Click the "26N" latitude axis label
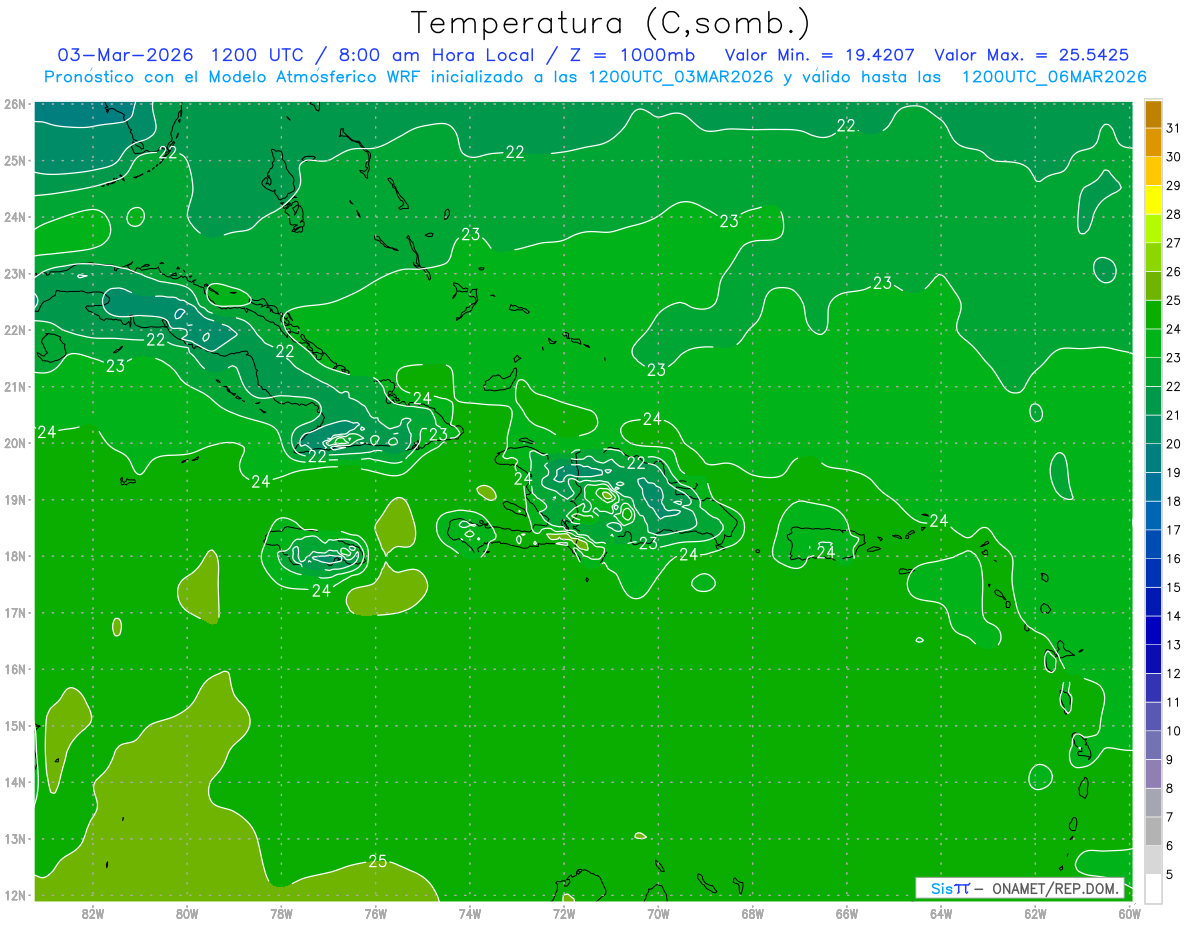 [x=15, y=104]
